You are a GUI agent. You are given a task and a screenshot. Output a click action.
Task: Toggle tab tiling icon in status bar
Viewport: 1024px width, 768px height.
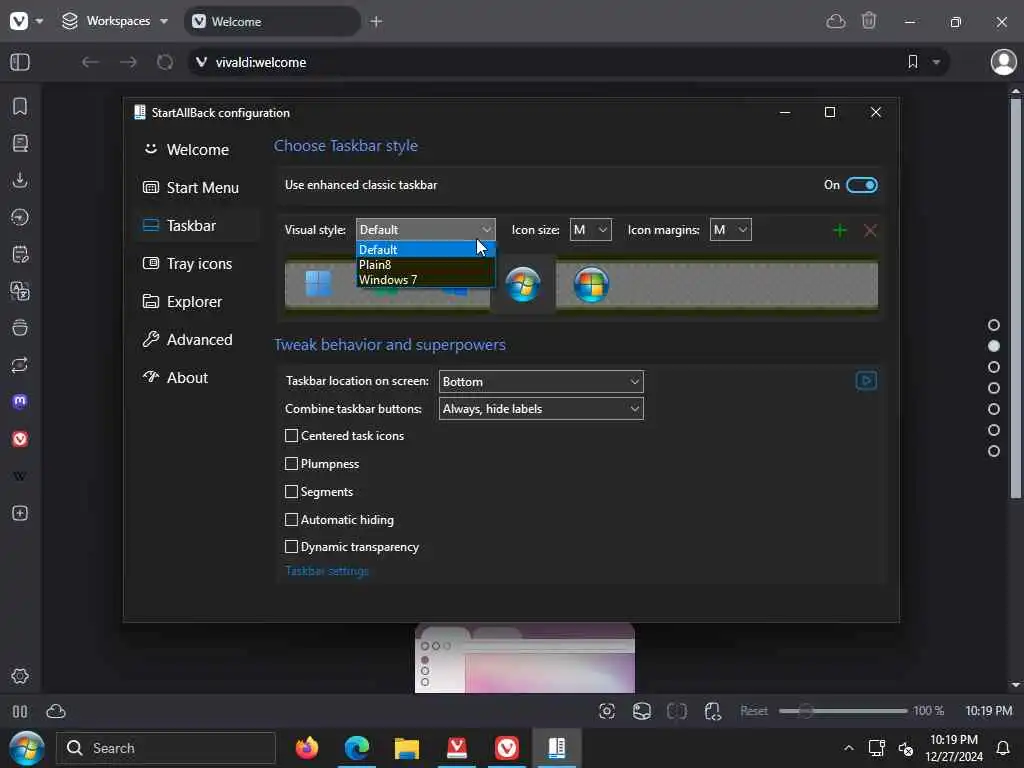click(677, 711)
